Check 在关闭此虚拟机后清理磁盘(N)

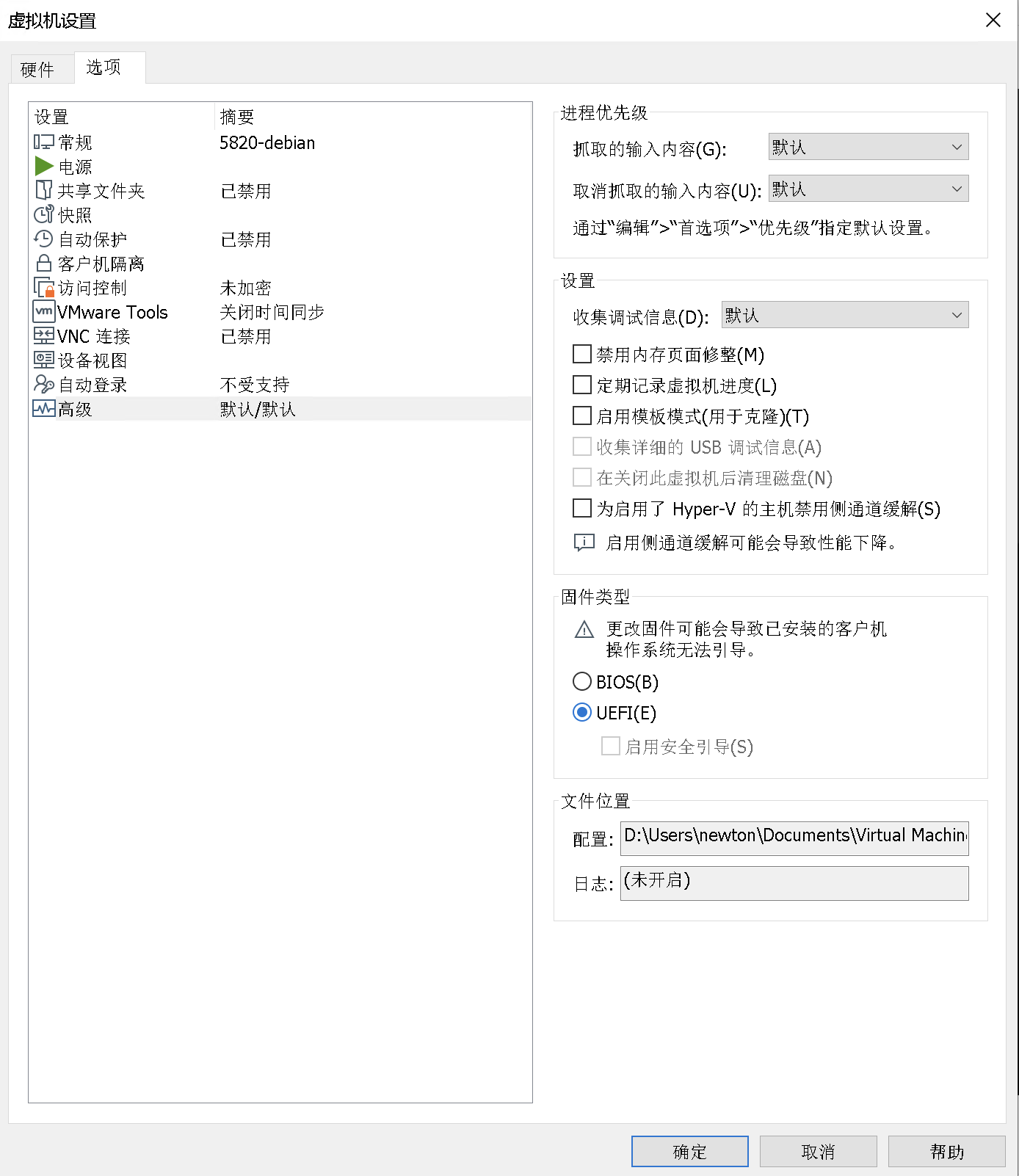[x=582, y=478]
